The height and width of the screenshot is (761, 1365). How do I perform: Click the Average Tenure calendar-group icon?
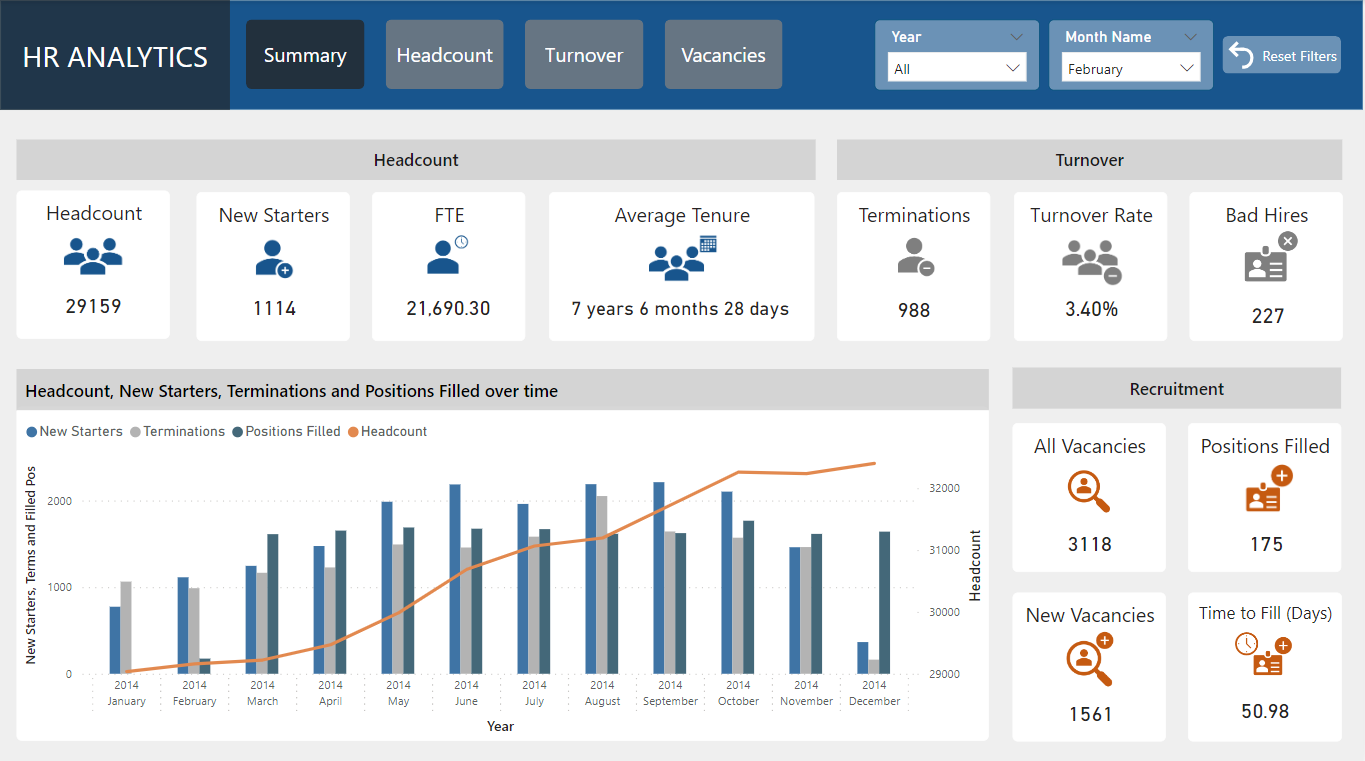coord(683,257)
